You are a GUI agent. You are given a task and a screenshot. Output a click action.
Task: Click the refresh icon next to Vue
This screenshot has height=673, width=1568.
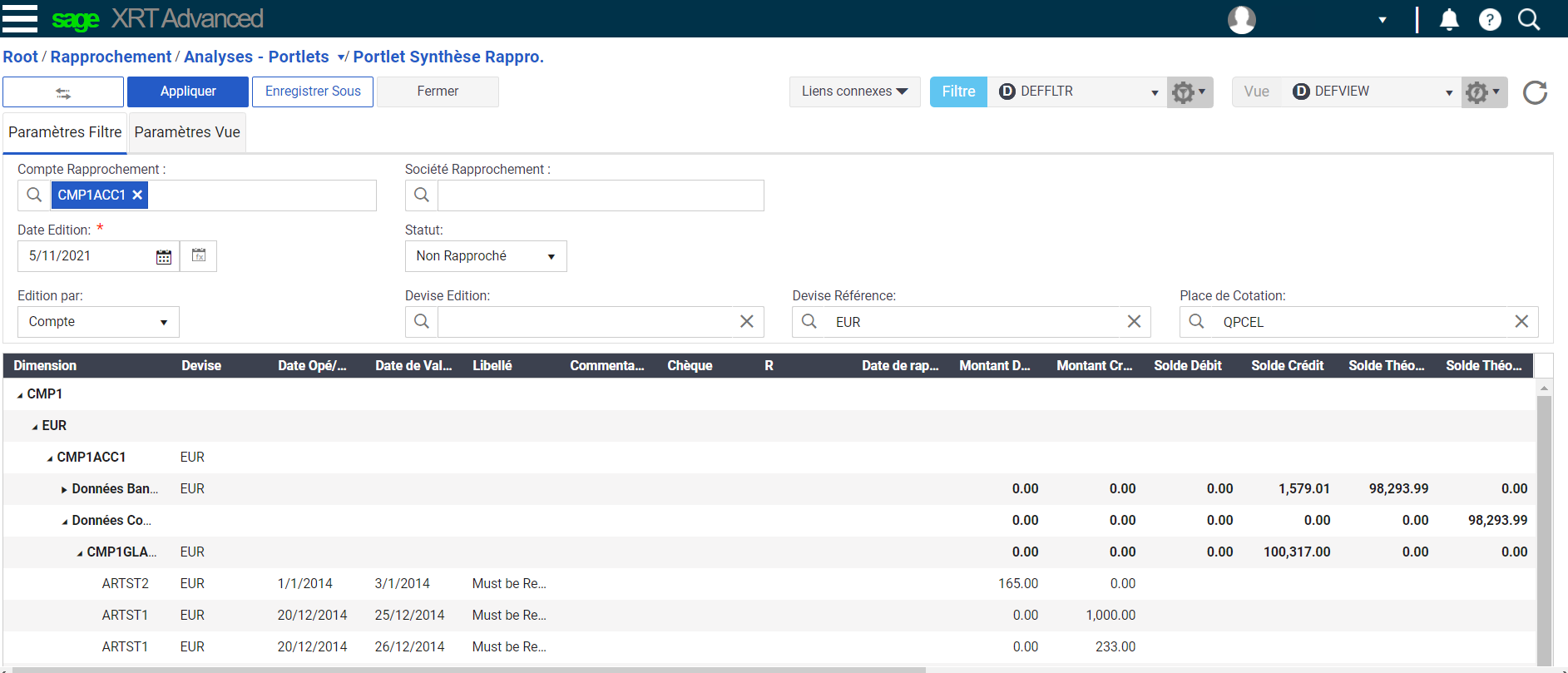point(1535,92)
